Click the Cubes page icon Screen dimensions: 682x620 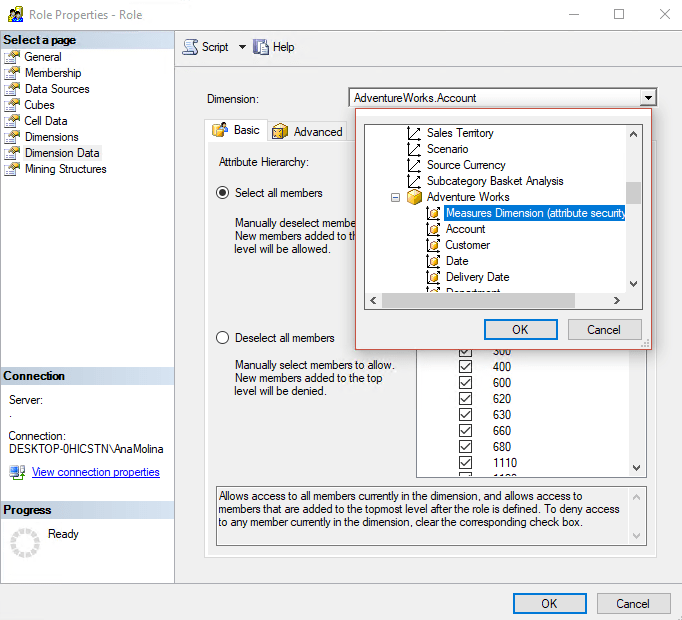(12, 105)
